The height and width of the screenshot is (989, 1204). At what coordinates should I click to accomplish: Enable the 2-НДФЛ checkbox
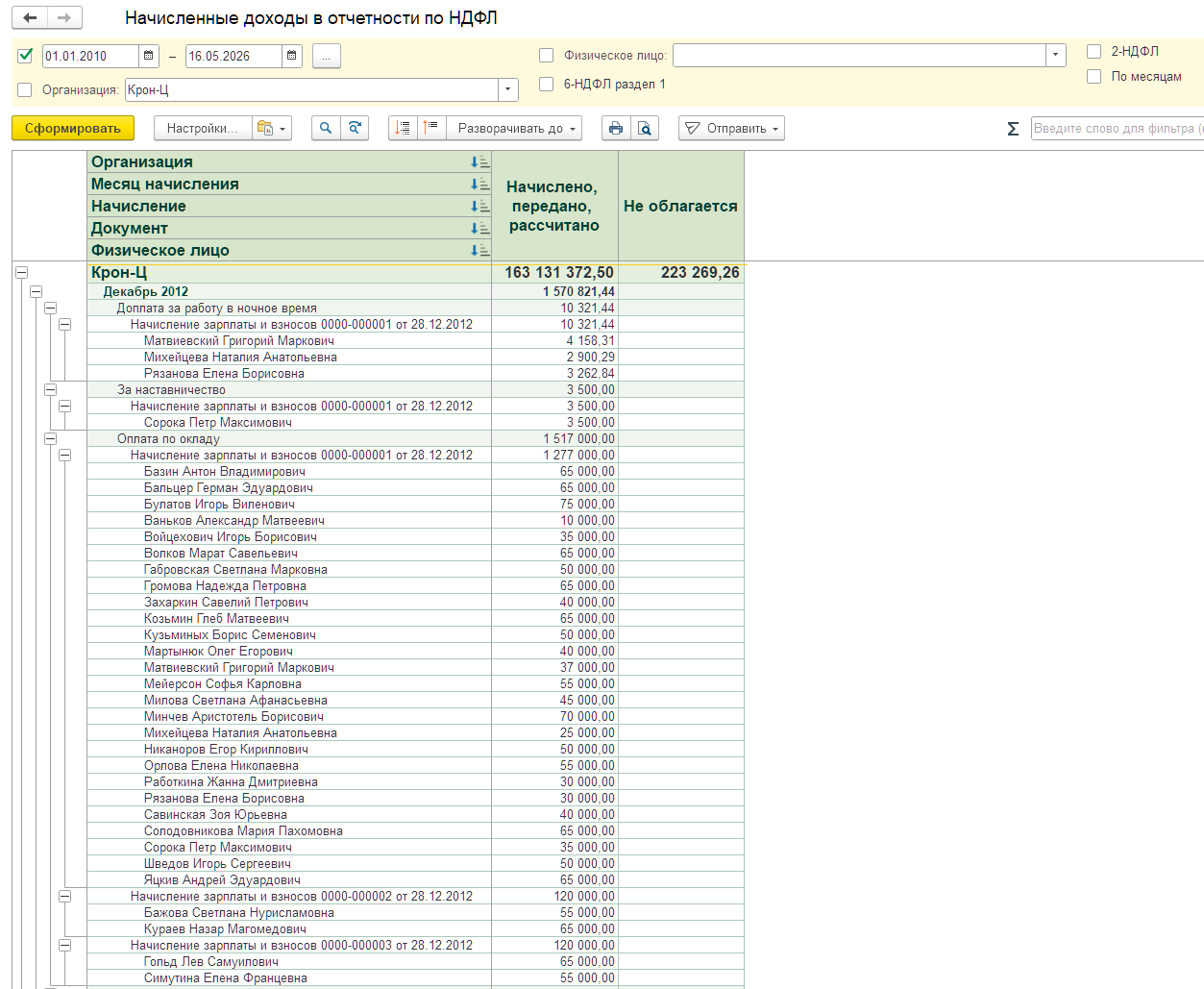click(1093, 51)
